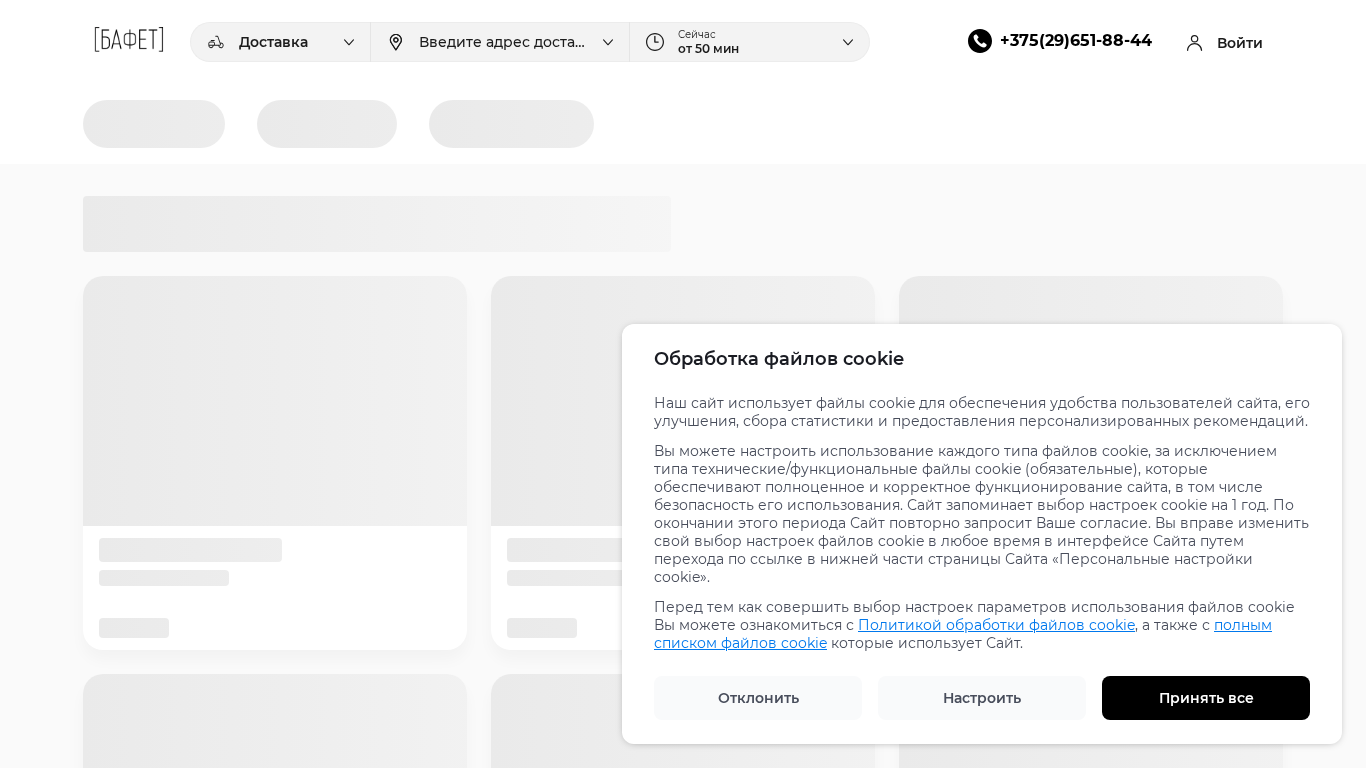Select the Доставка order type label

tap(273, 42)
